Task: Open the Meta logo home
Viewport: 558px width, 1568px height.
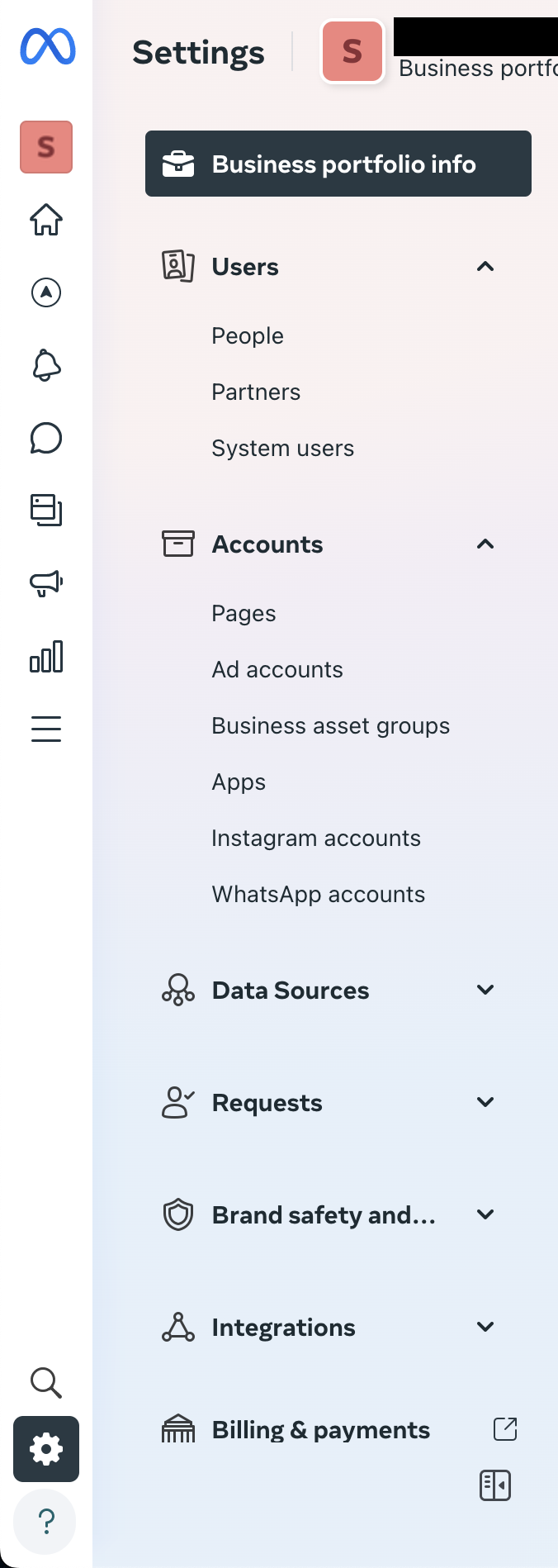Action: pos(47,46)
